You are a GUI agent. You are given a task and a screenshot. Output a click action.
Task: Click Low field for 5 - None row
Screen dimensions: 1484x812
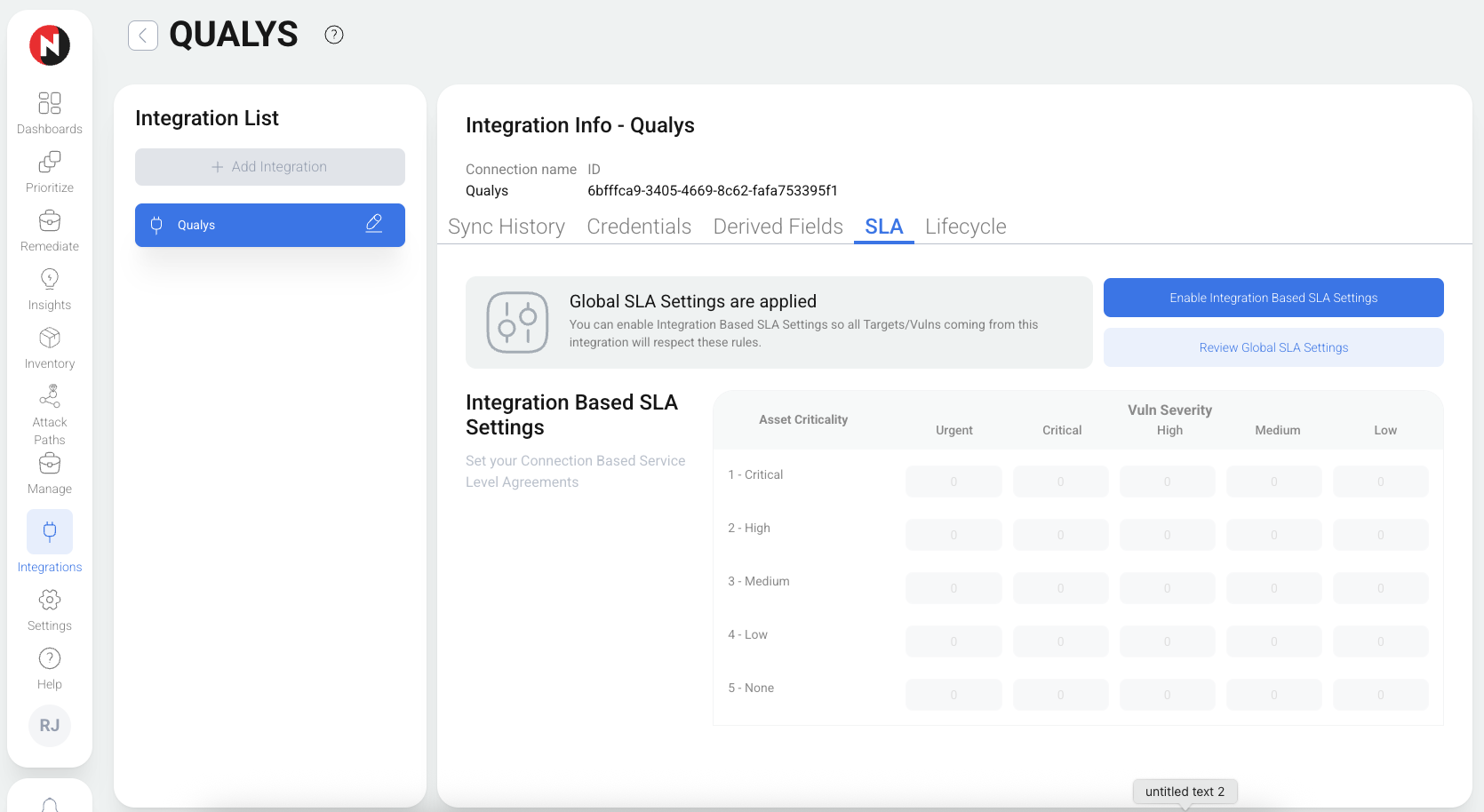1381,695
